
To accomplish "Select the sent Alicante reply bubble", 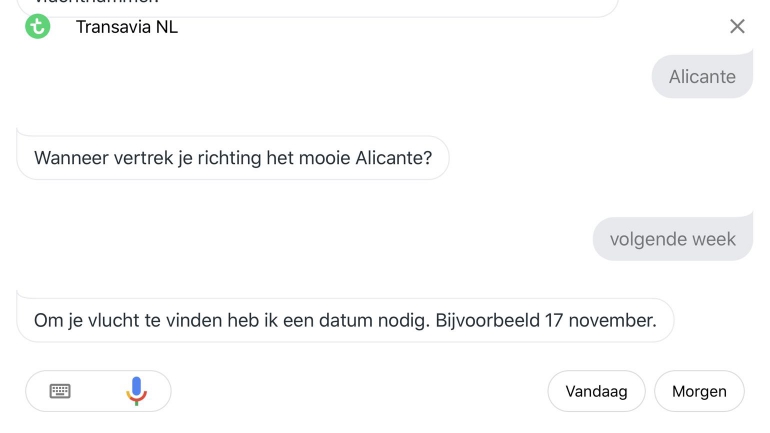I will 702,77.
